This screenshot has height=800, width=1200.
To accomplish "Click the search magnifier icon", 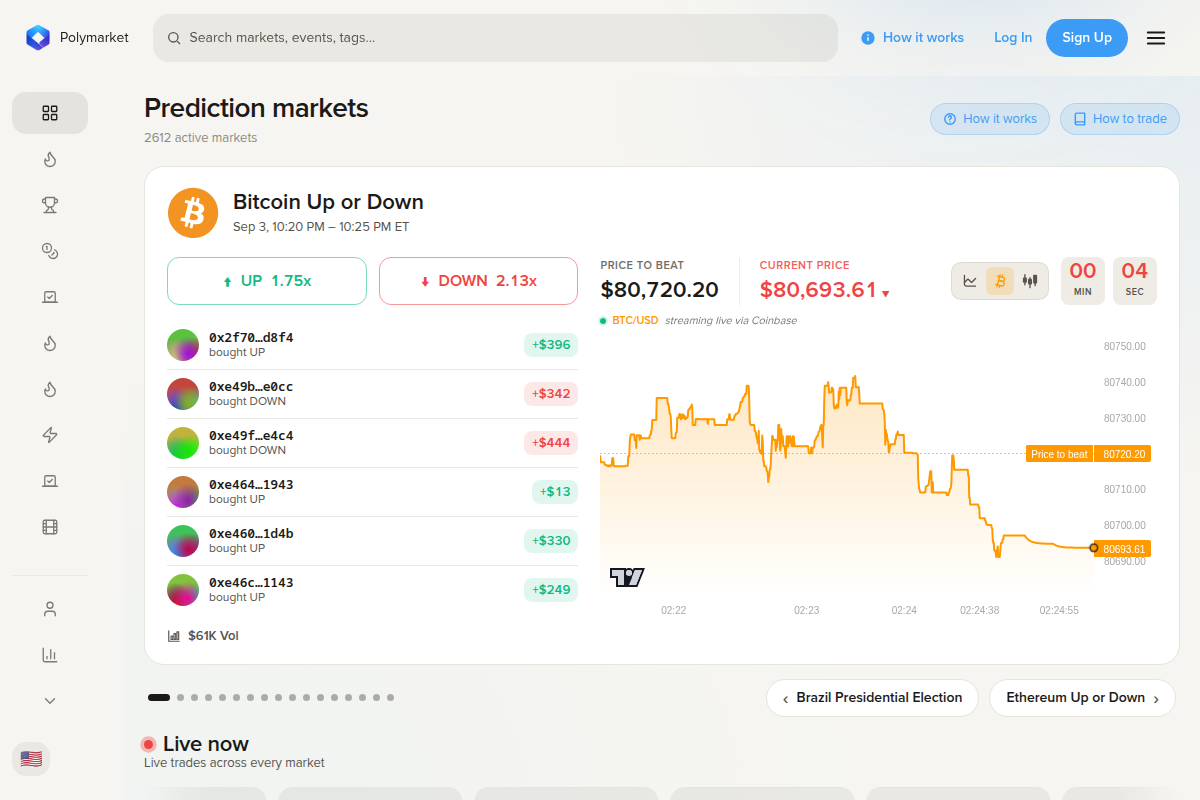I will click(174, 38).
